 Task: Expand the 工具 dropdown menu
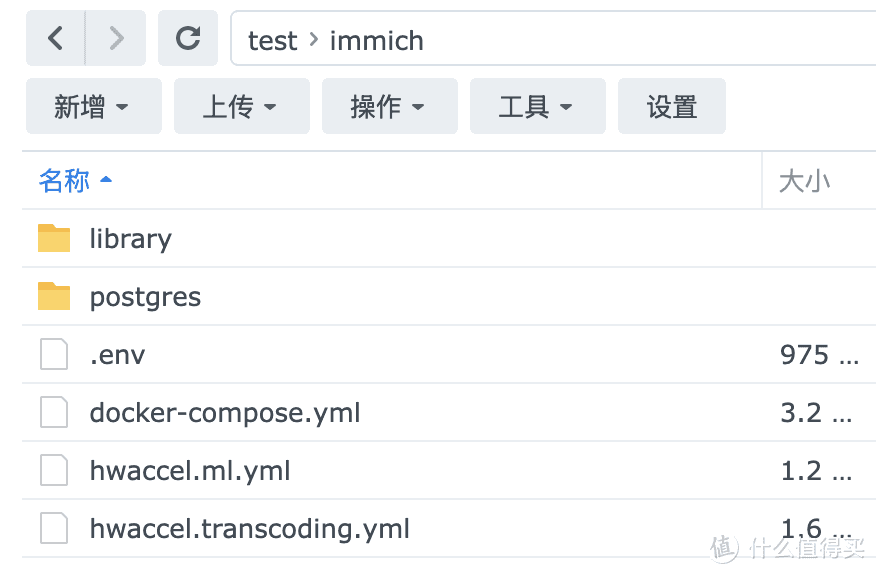(538, 106)
